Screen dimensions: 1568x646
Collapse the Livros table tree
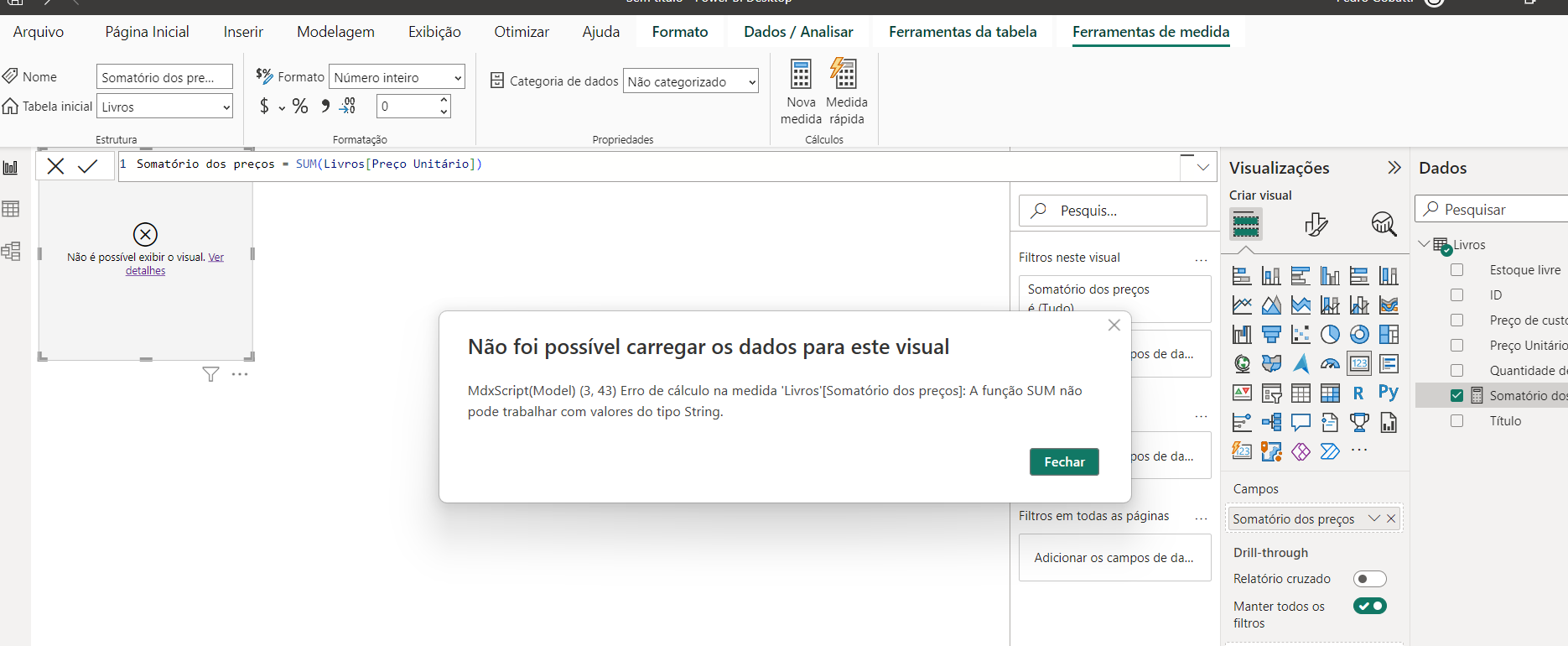click(x=1424, y=244)
